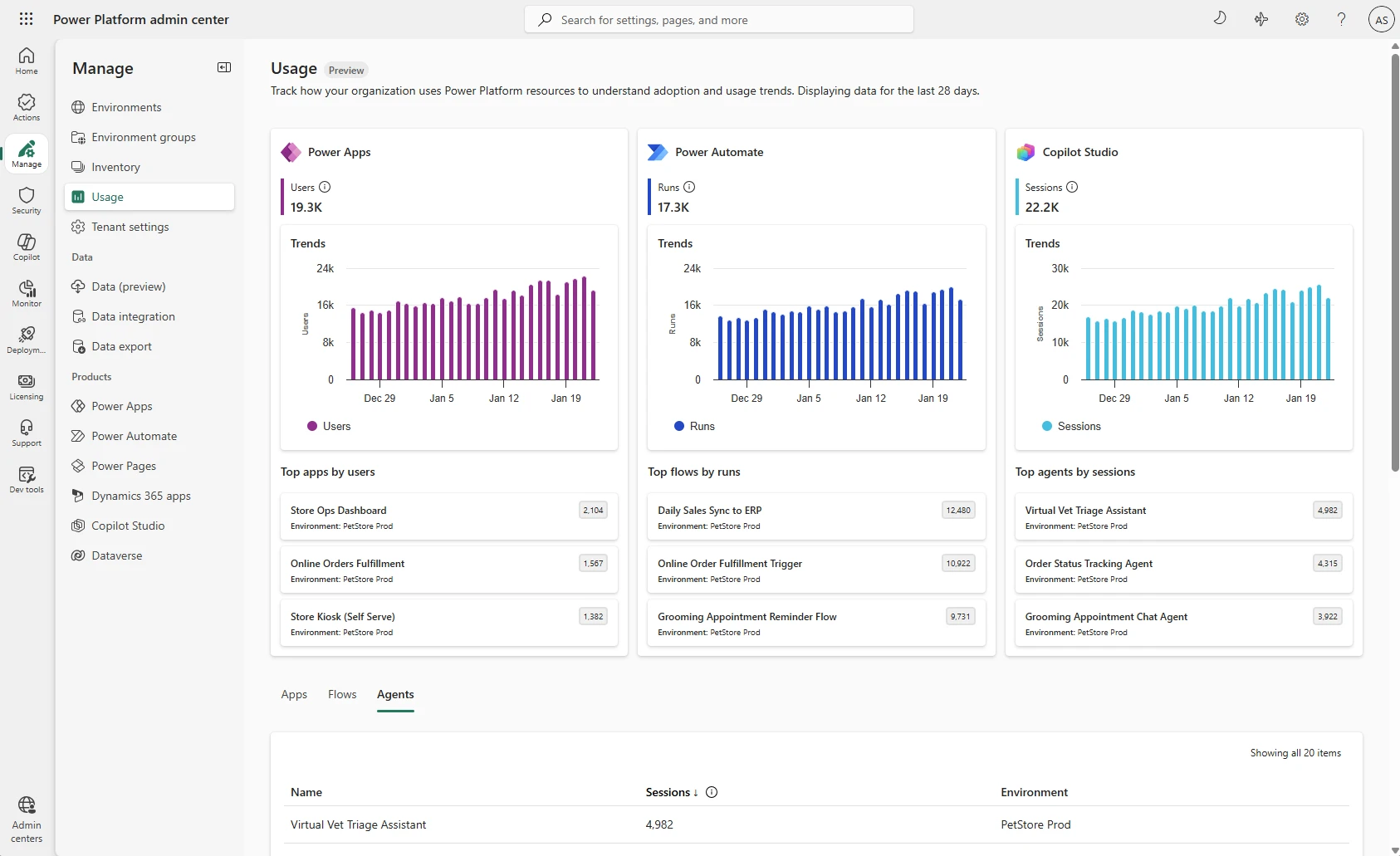Open the Support section
The height and width of the screenshot is (856, 1400).
click(26, 431)
